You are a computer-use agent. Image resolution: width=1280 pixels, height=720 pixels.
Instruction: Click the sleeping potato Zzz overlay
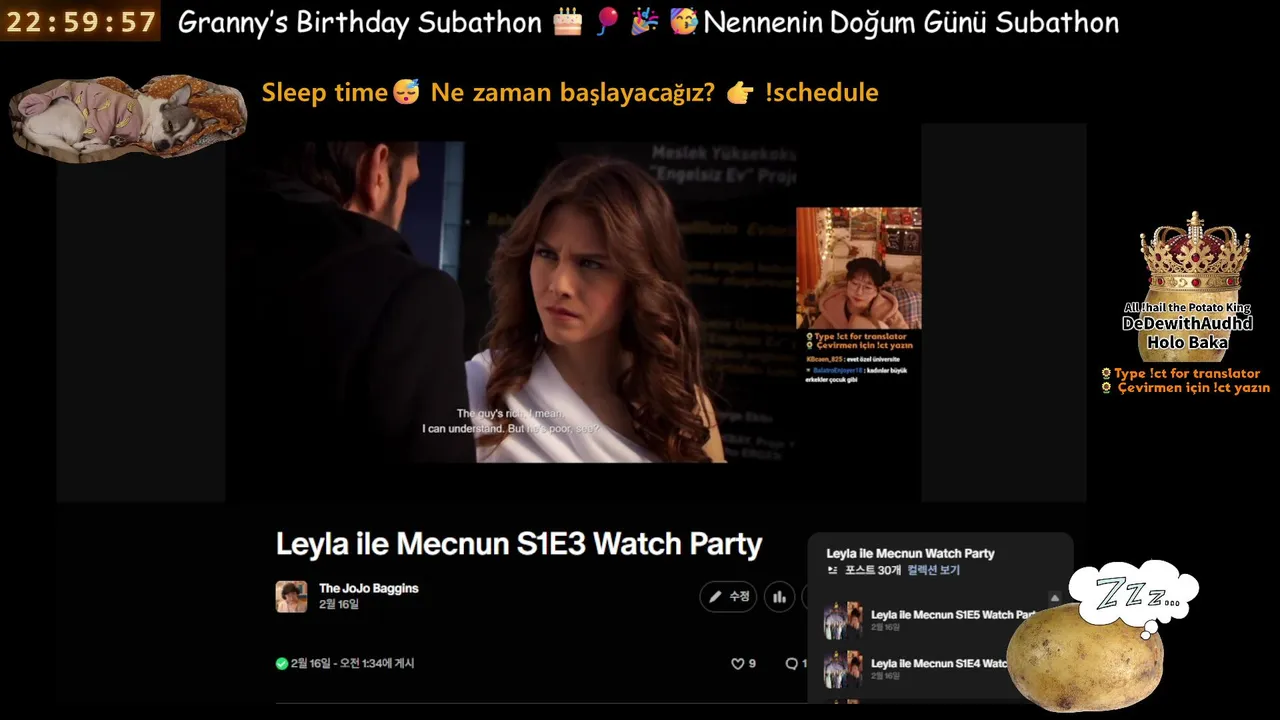pos(1102,636)
